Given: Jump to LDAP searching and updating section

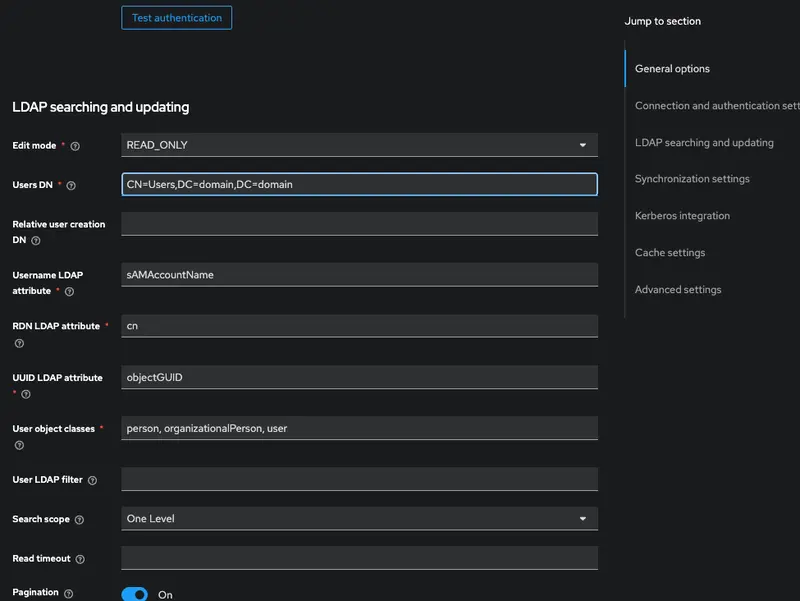Looking at the screenshot, I should 704,143.
